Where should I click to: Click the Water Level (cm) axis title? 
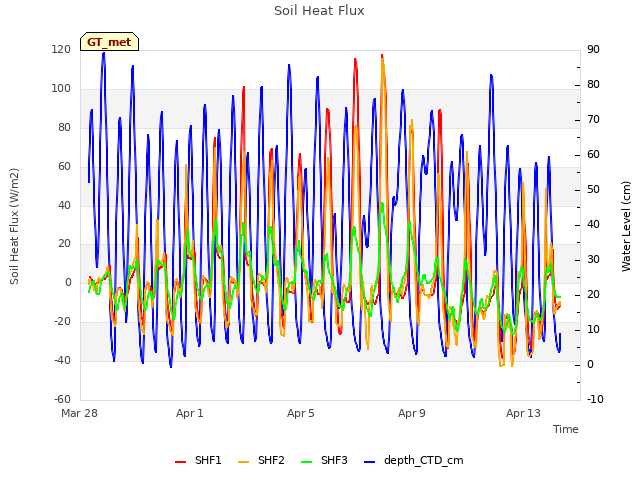626,227
